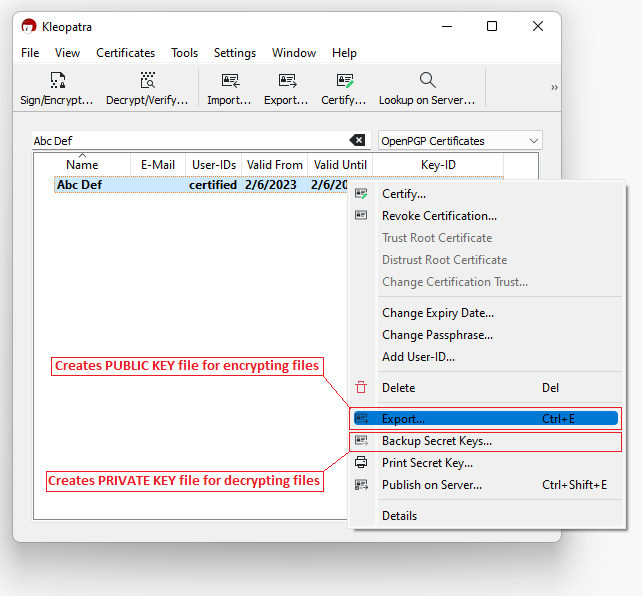The width and height of the screenshot is (642, 596).
Task: Open the OpenPGP Certificates dropdown
Action: [460, 140]
